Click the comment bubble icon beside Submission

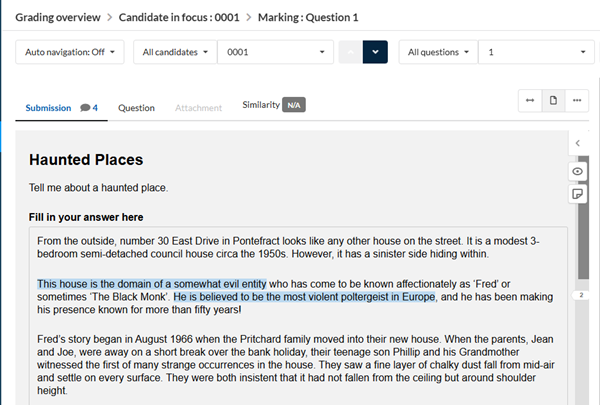click(86, 108)
